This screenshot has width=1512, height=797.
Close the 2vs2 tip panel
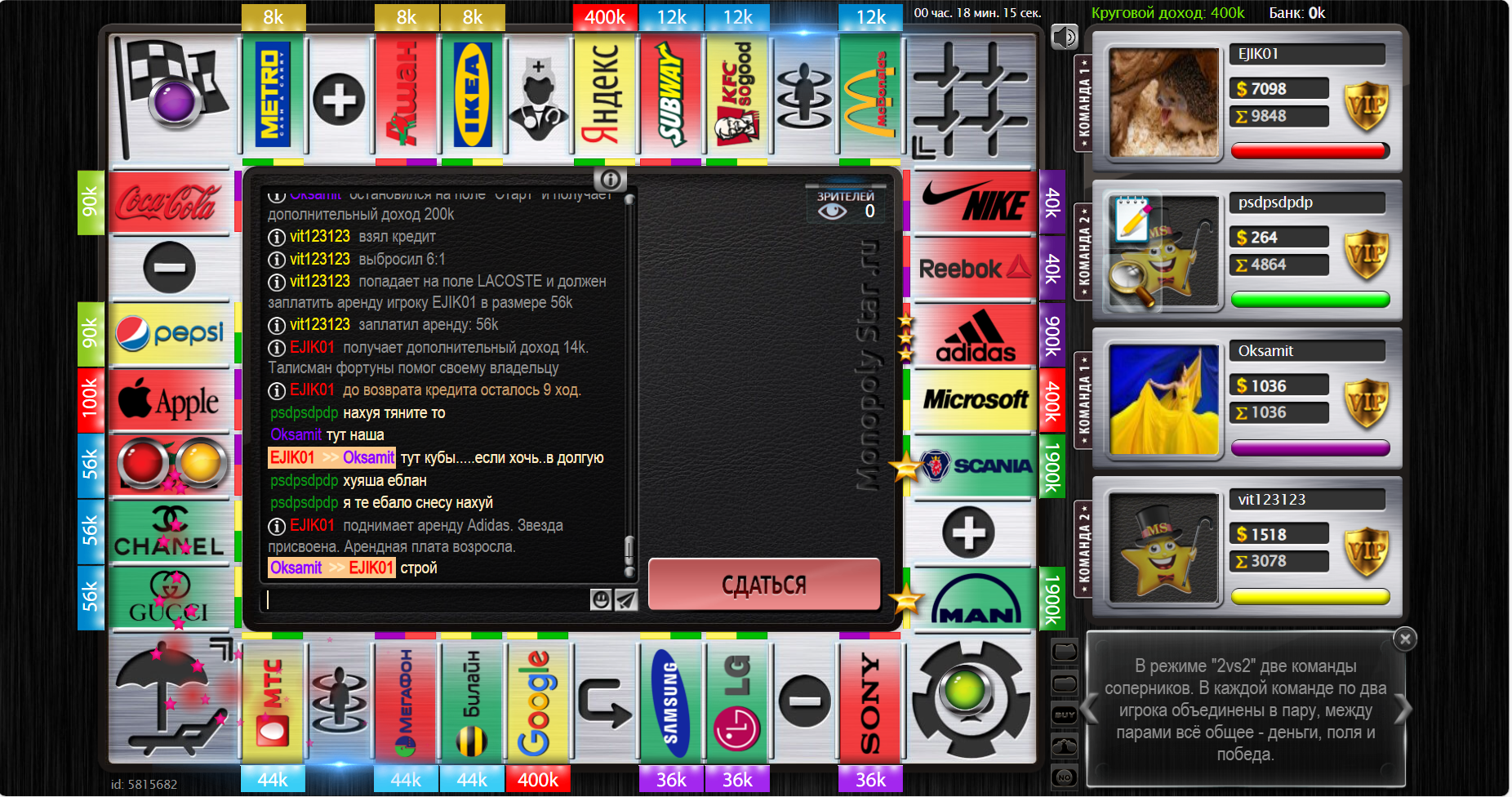(1405, 639)
